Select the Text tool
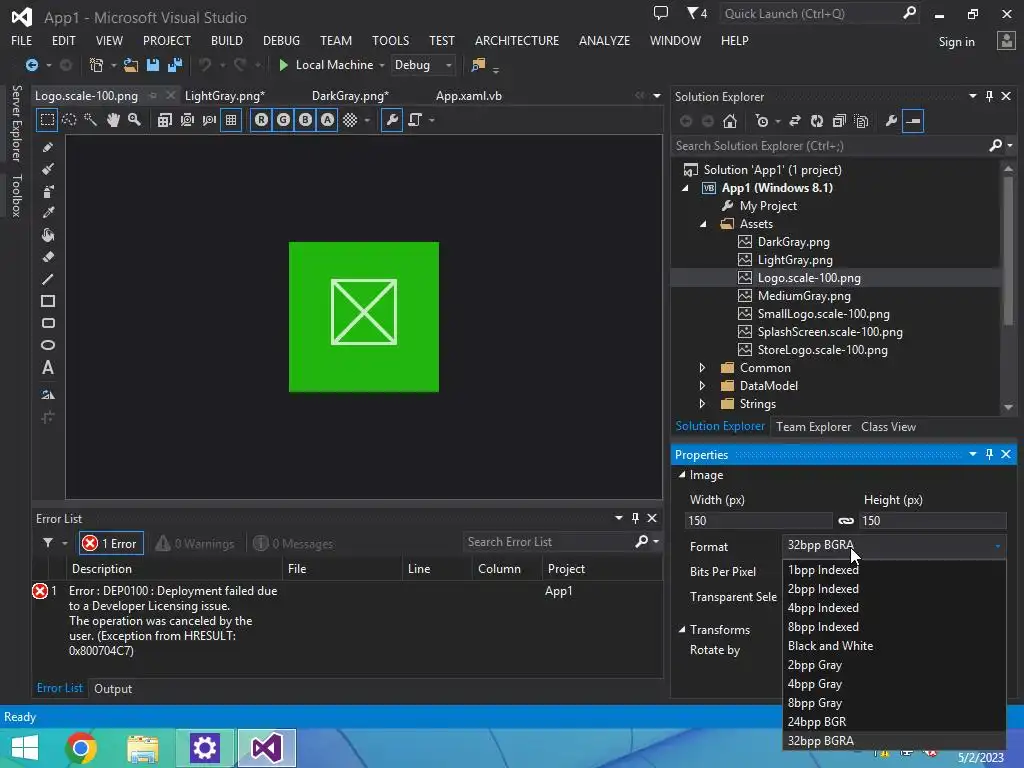The image size is (1024, 768). [48, 368]
